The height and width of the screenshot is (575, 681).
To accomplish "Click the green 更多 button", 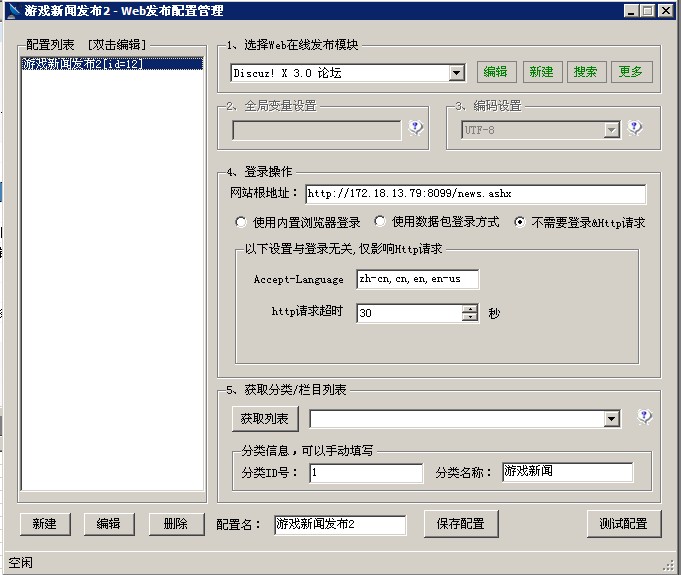I will 631,72.
